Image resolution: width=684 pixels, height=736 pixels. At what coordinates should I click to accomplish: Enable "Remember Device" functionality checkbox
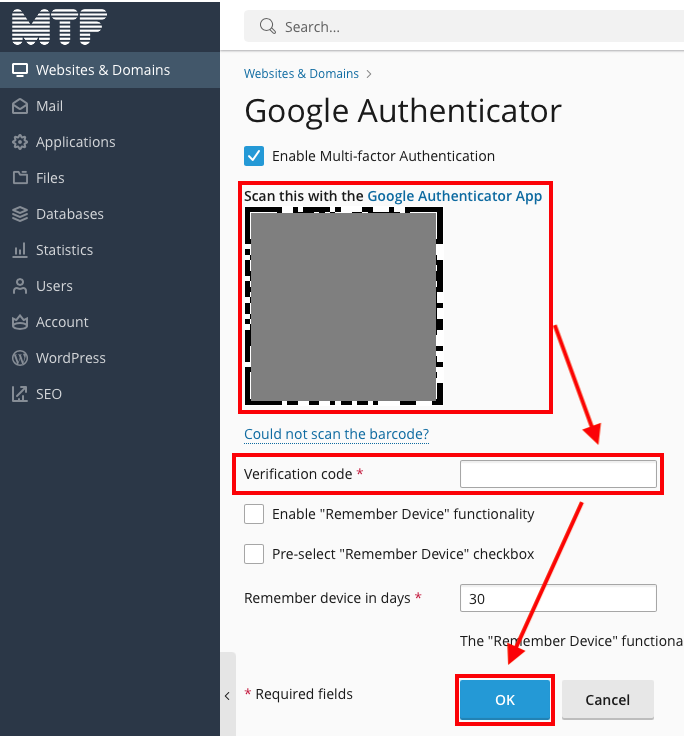point(254,514)
